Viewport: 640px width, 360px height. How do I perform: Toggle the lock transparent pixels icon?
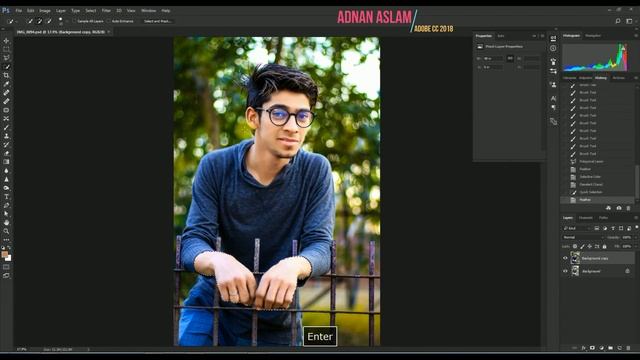tap(575, 247)
